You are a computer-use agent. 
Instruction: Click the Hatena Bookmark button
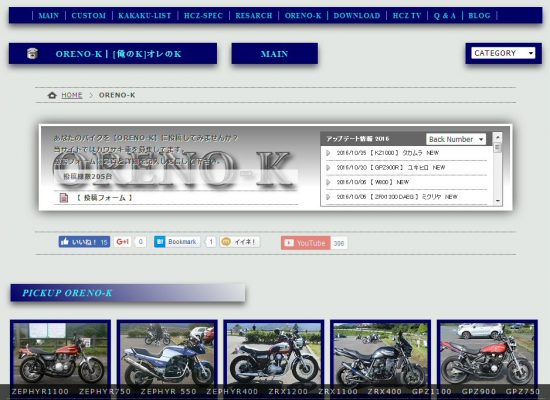pos(177,242)
